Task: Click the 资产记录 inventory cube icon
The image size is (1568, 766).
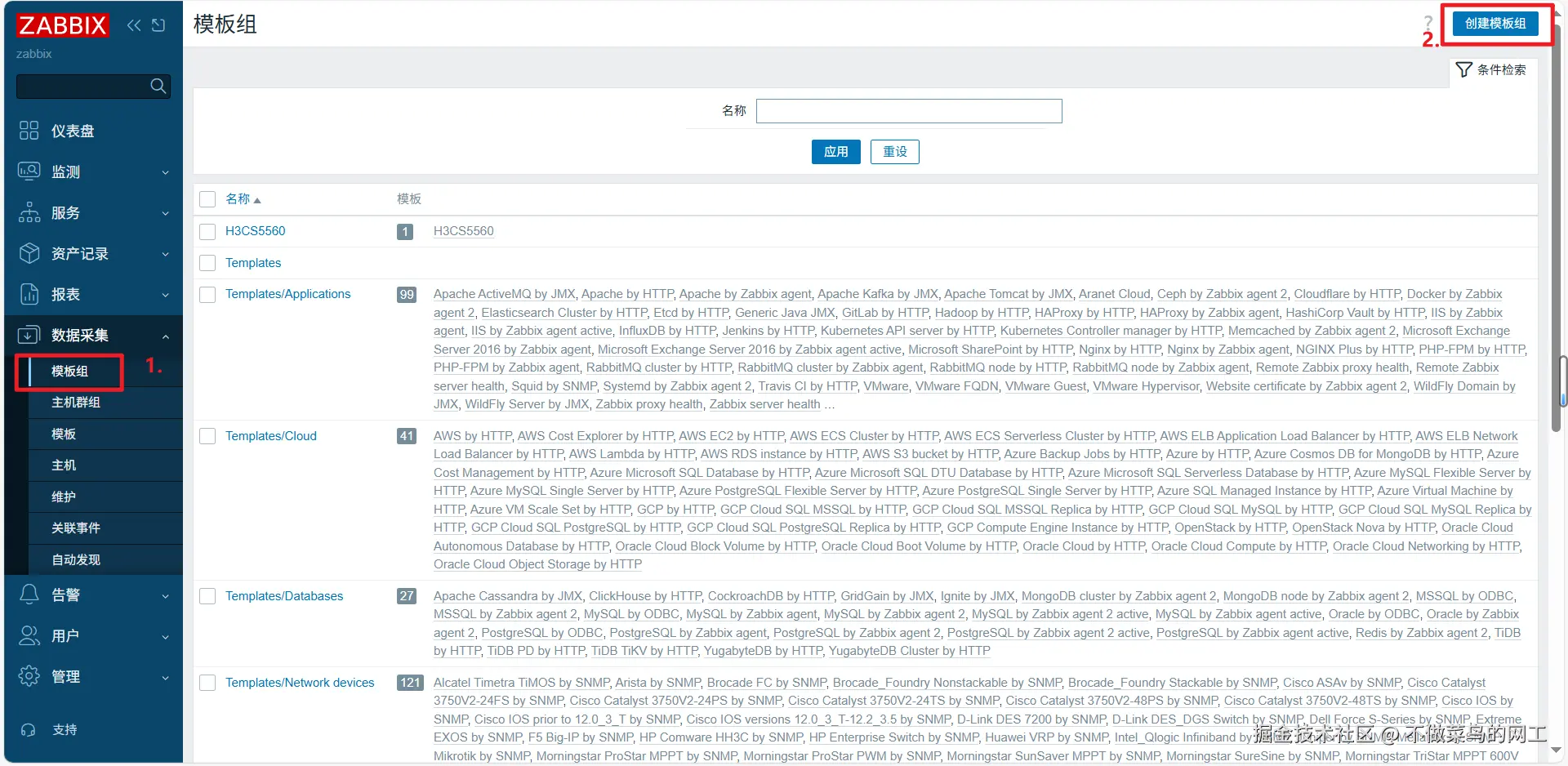Action: (29, 253)
